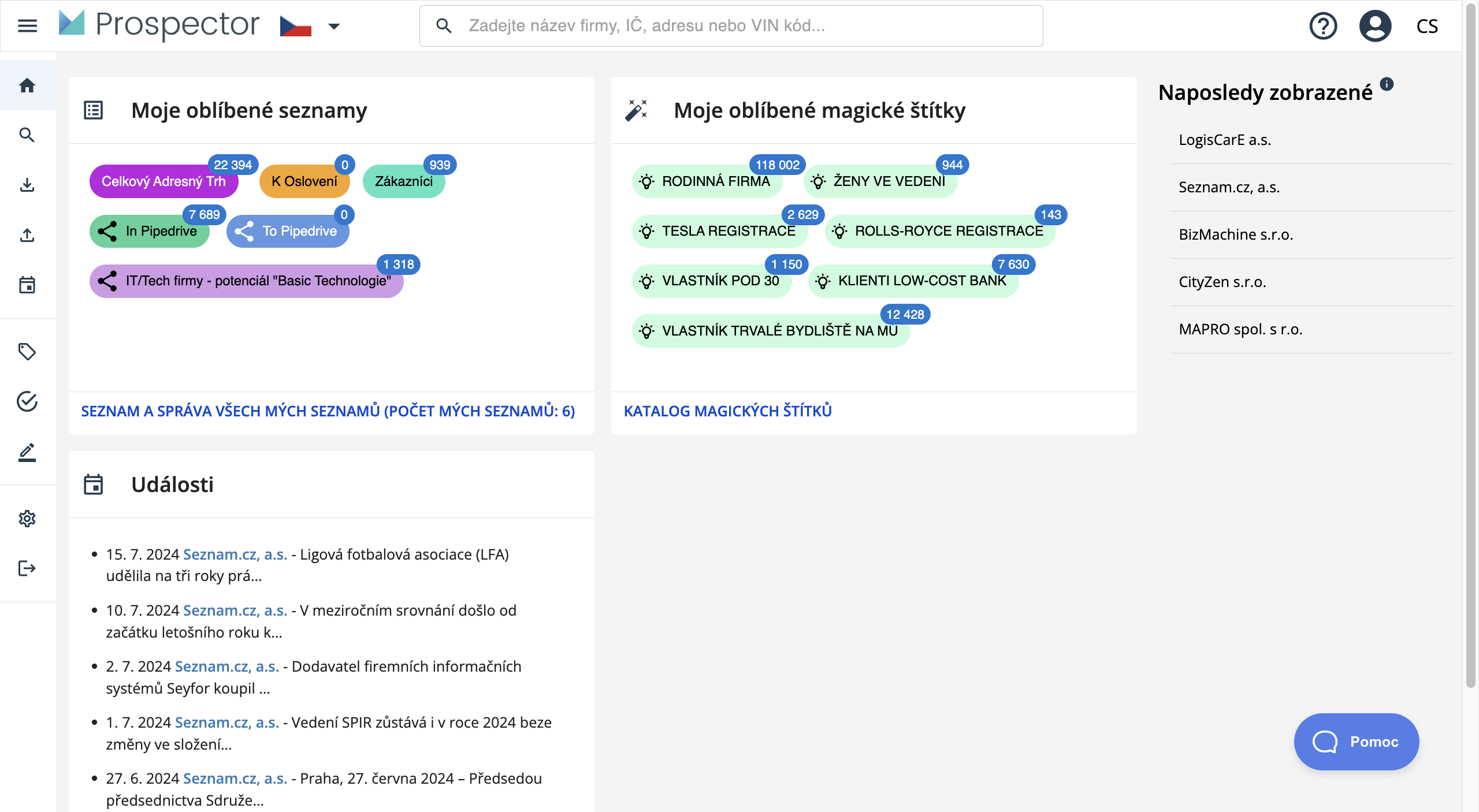
Task: Select the RODINNÁ FIRMA magic tag
Action: pos(707,181)
